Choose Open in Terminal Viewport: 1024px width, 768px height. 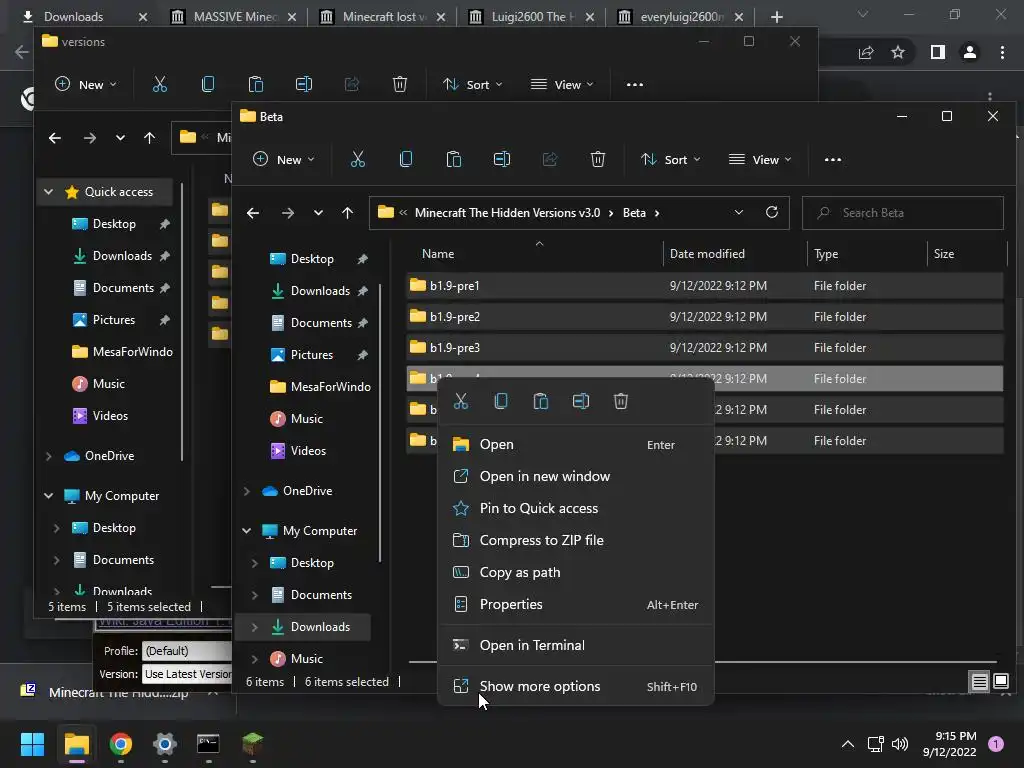[x=575, y=645]
